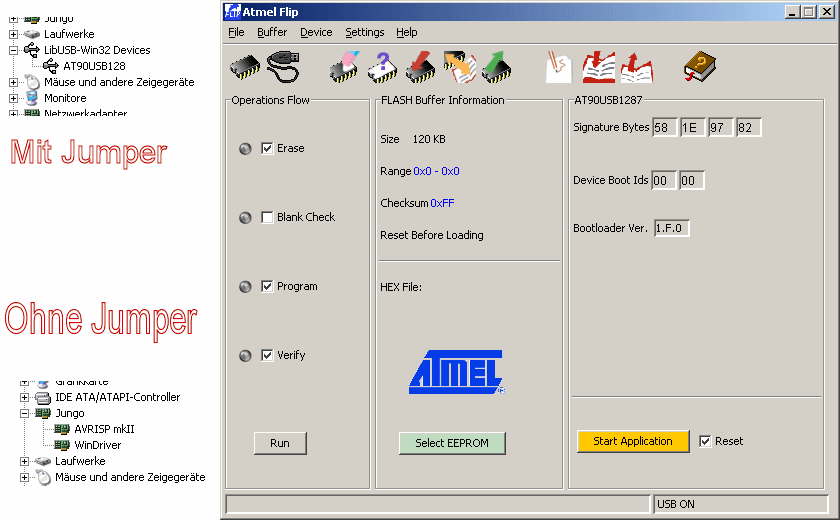The image size is (840, 520).
Task: Select the top tree's Laufwerke drive icon
Action: [32, 34]
